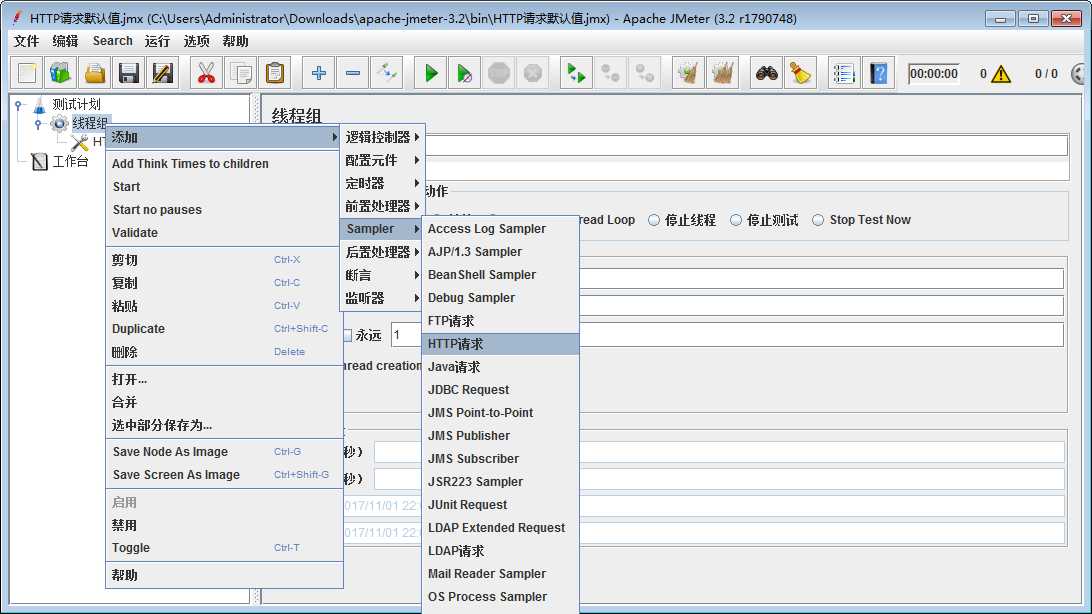
Task: Start the test with green play icon
Action: pos(431,73)
